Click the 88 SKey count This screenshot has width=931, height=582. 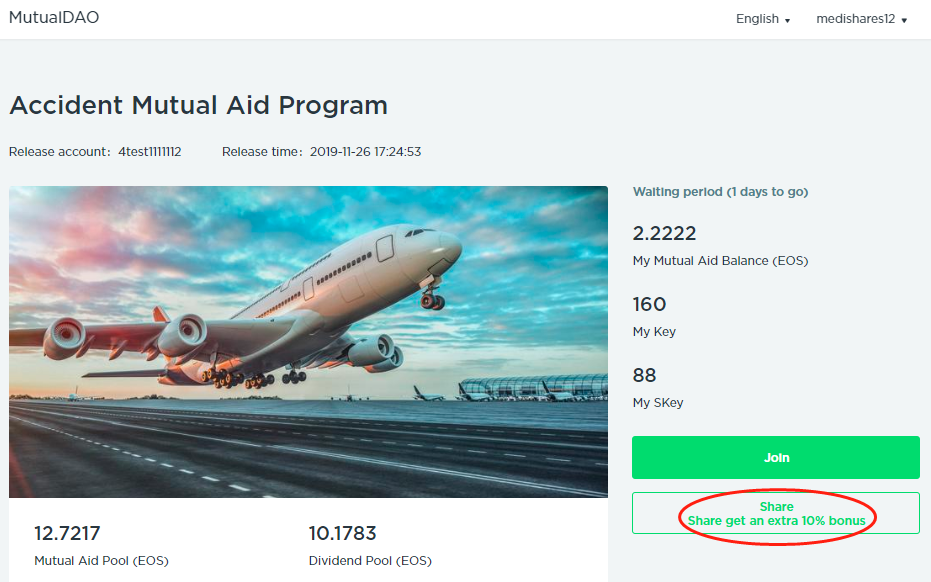(644, 375)
